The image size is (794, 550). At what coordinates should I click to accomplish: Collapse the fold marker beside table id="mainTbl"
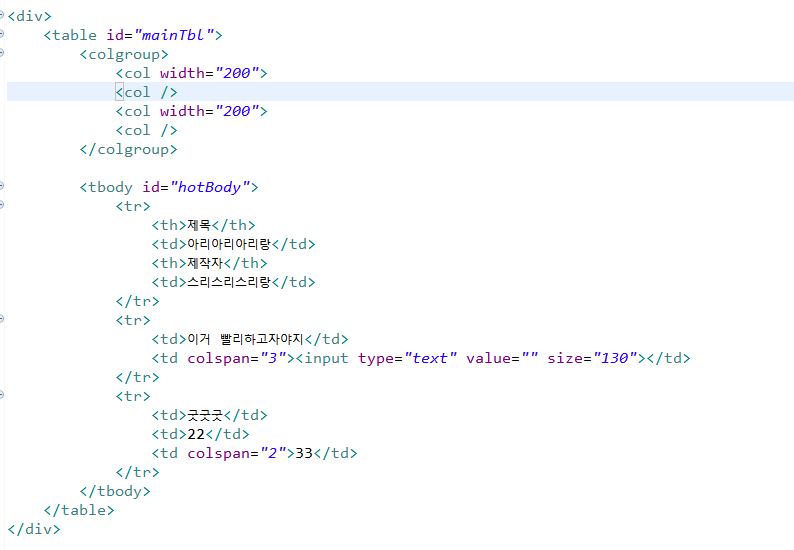(2, 34)
